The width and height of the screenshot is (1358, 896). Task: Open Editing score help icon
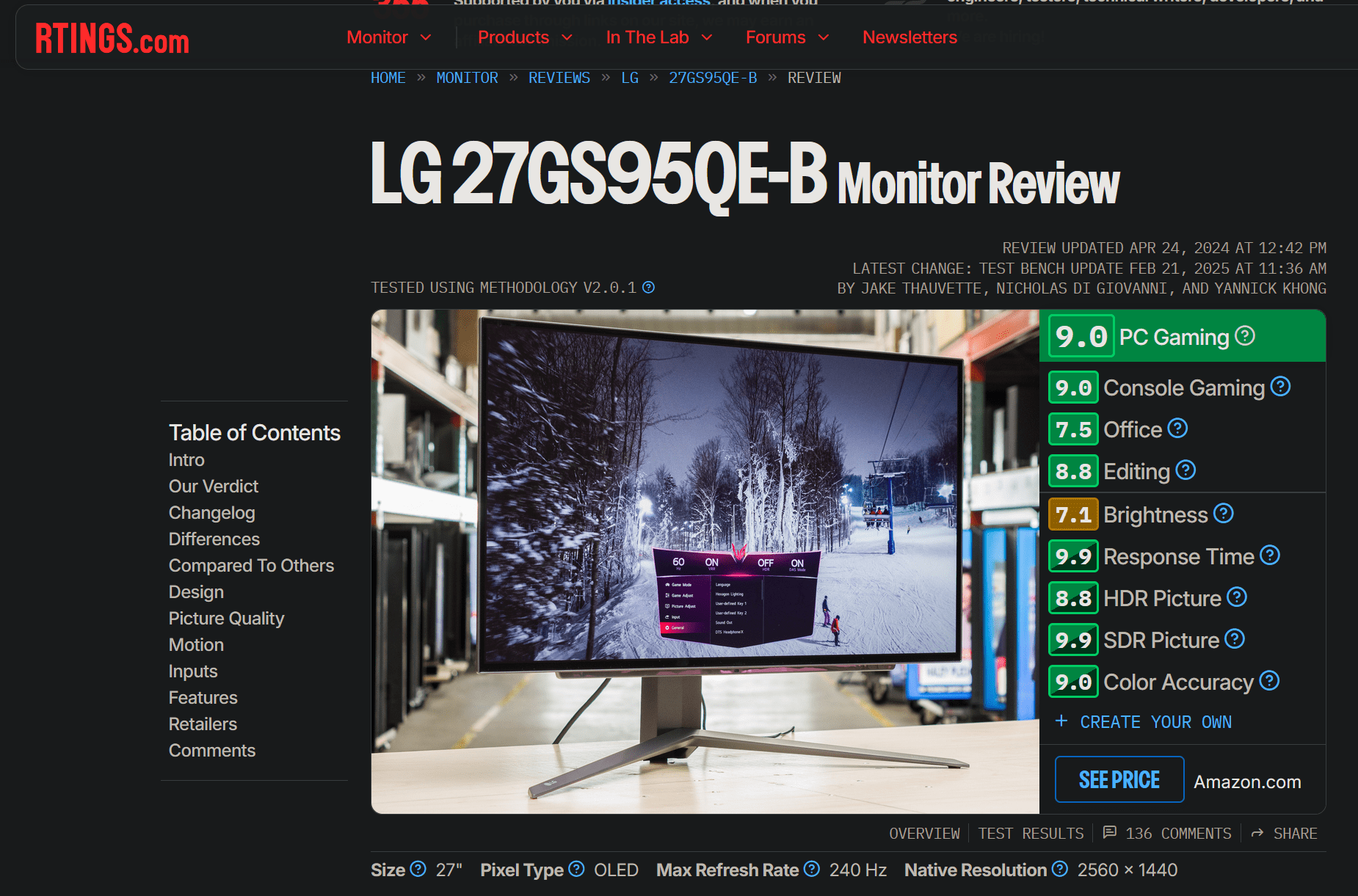[1185, 470]
